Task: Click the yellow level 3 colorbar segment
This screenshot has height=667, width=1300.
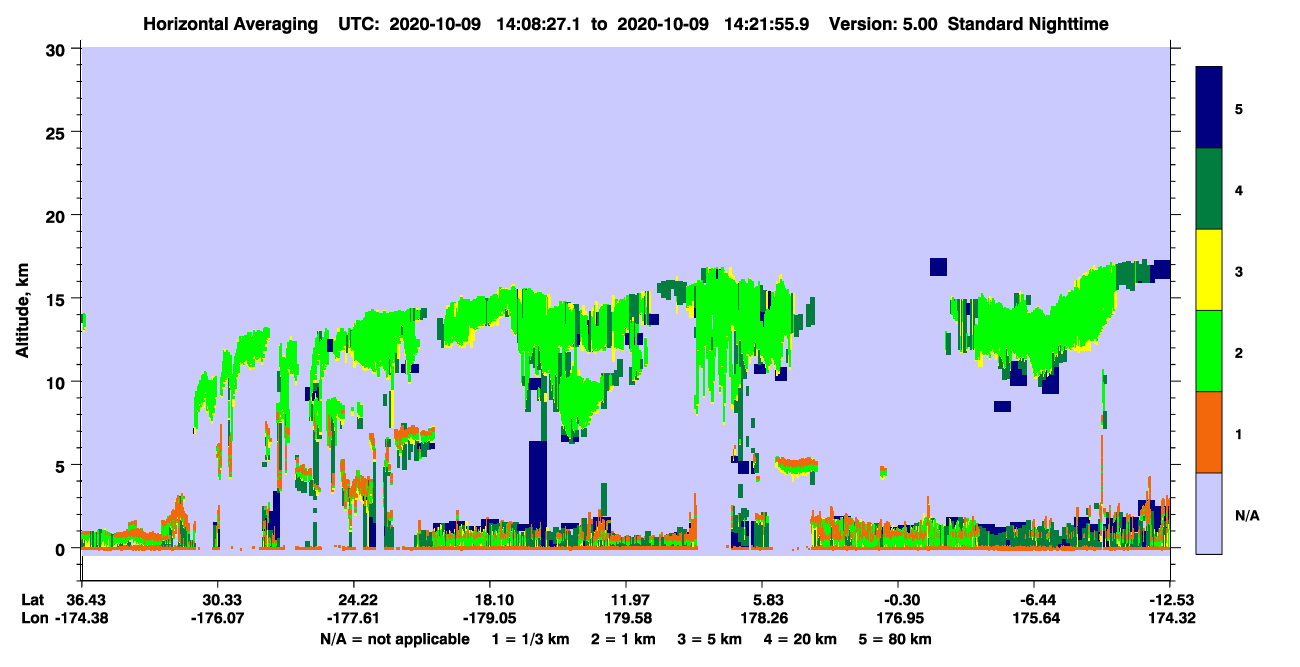Action: click(x=1209, y=269)
